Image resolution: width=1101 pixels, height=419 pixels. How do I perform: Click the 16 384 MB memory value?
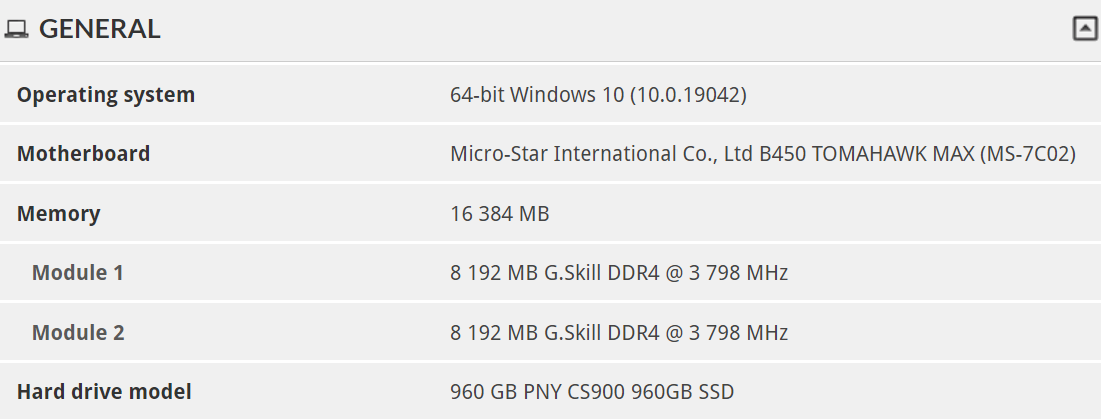pyautogui.click(x=500, y=213)
